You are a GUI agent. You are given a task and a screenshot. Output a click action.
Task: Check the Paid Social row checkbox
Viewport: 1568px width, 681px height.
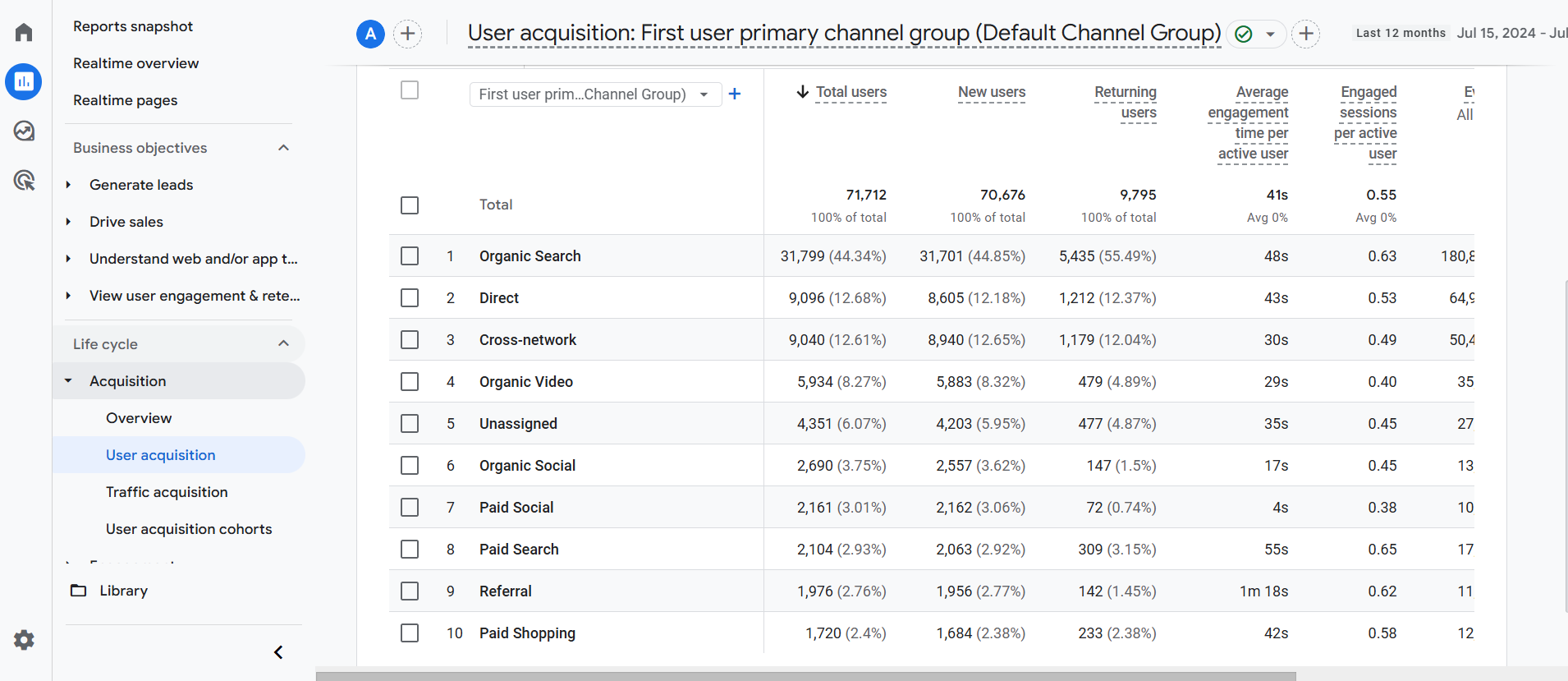click(410, 508)
